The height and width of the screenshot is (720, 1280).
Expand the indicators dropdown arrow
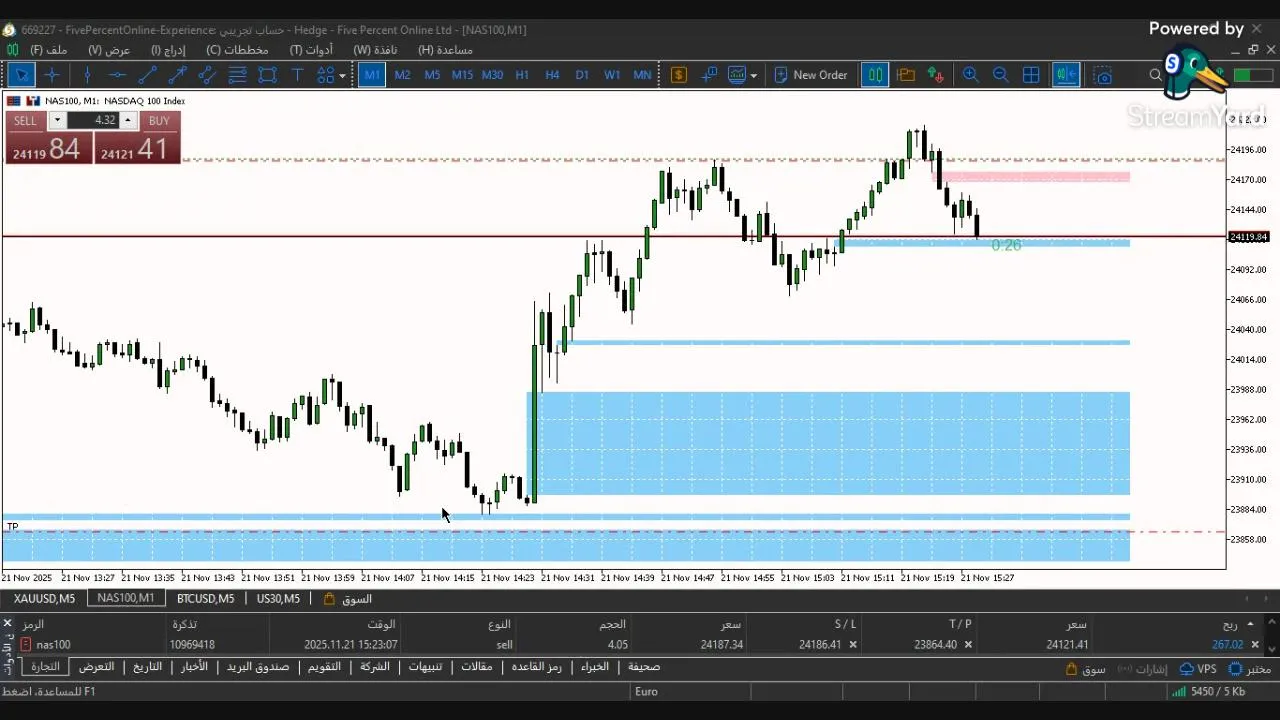tap(753, 75)
